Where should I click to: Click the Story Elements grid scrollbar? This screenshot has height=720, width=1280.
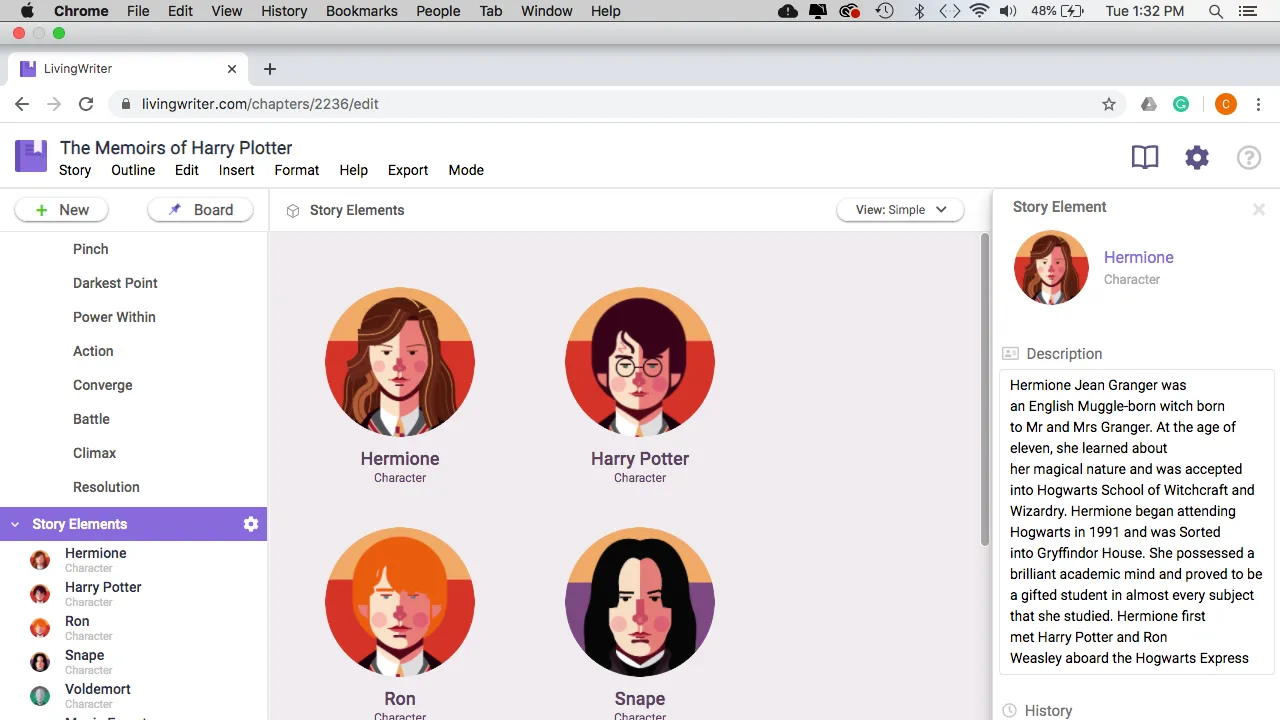click(x=985, y=390)
